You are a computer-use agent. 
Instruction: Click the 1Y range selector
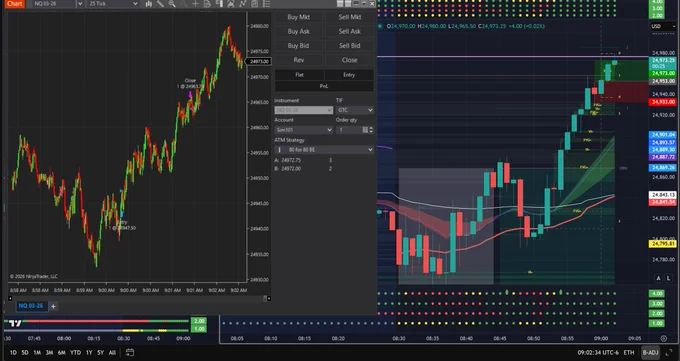tap(88, 353)
